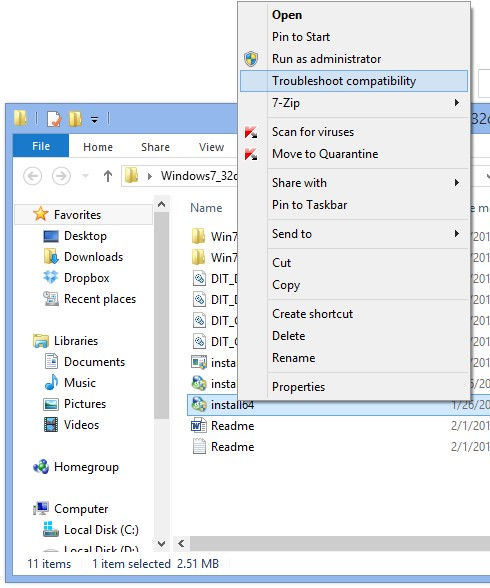Click the Kaspersky icon beside Scan for viruses
The height and width of the screenshot is (588, 490).
(251, 132)
